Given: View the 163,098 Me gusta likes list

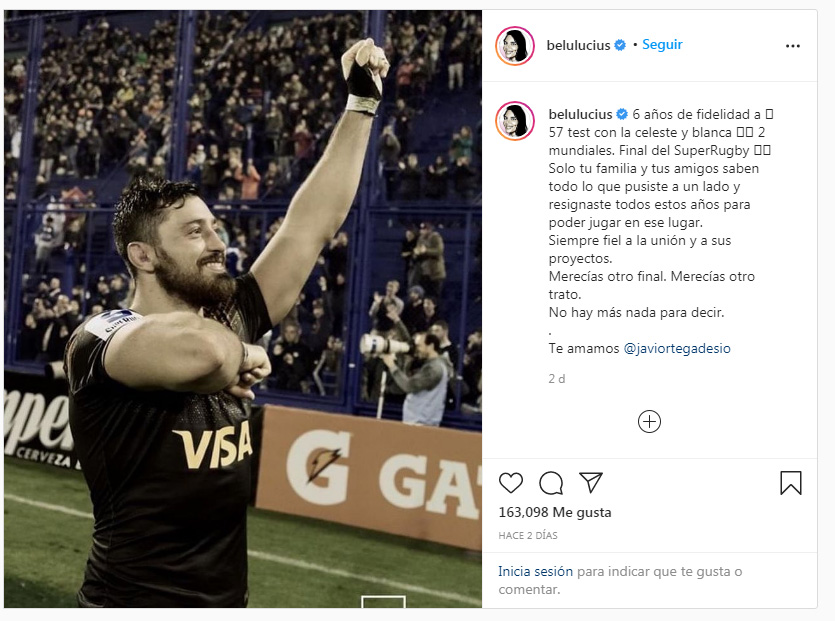Looking at the screenshot, I should tap(555, 512).
